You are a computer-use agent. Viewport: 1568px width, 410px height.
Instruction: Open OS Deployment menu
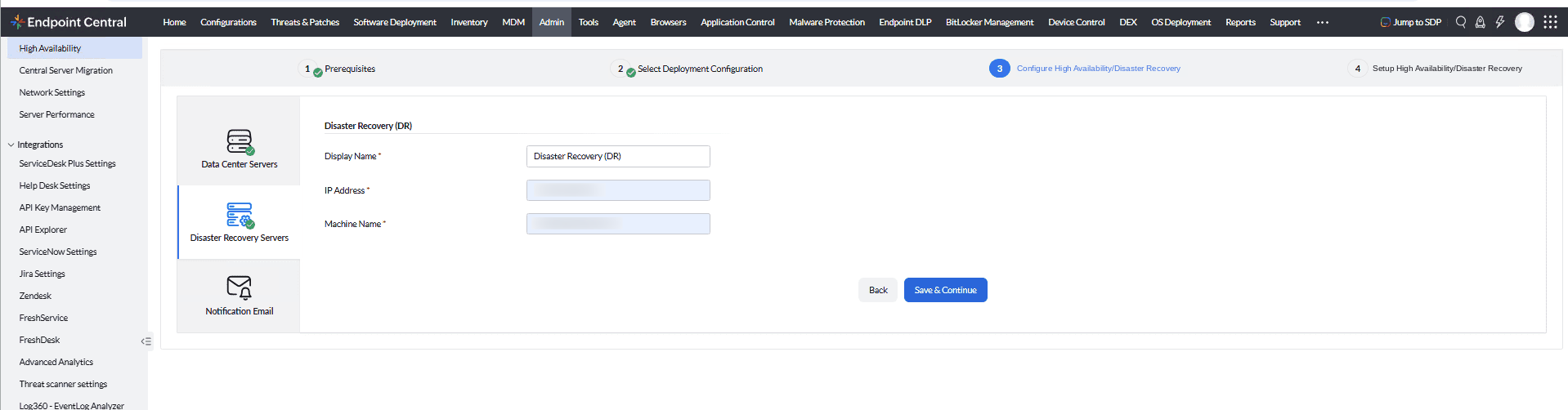click(1180, 22)
